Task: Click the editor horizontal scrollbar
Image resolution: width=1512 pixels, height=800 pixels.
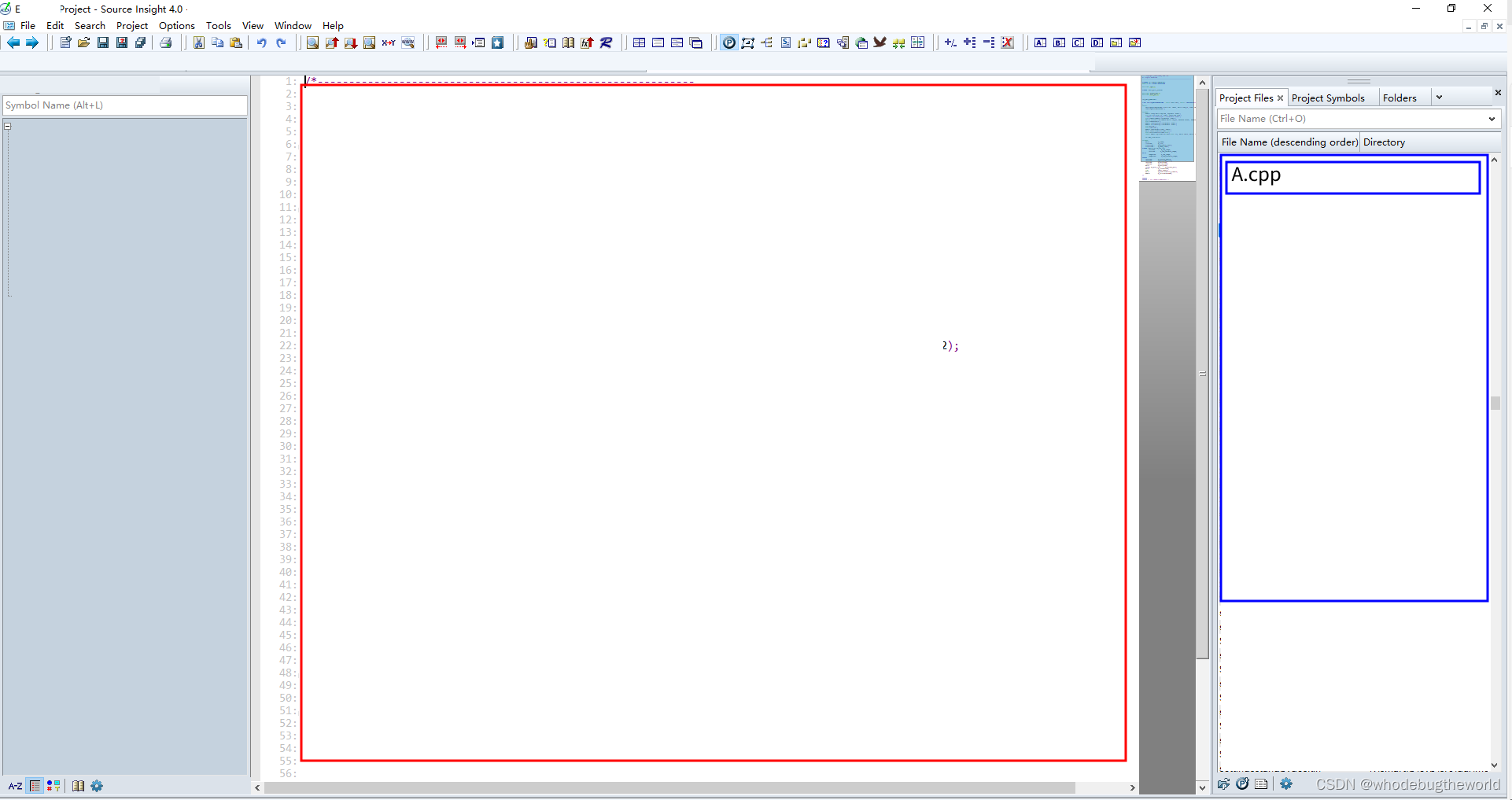Action: pos(669,787)
